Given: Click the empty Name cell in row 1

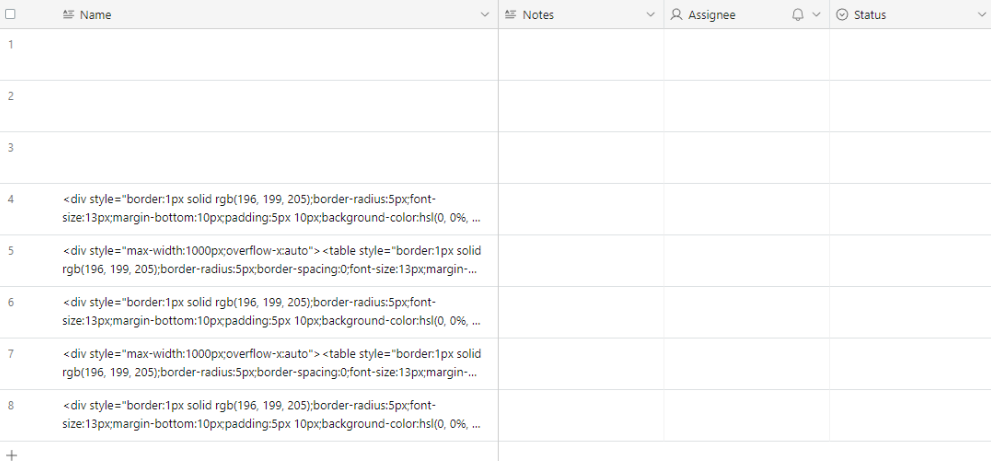Looking at the screenshot, I should click(277, 54).
